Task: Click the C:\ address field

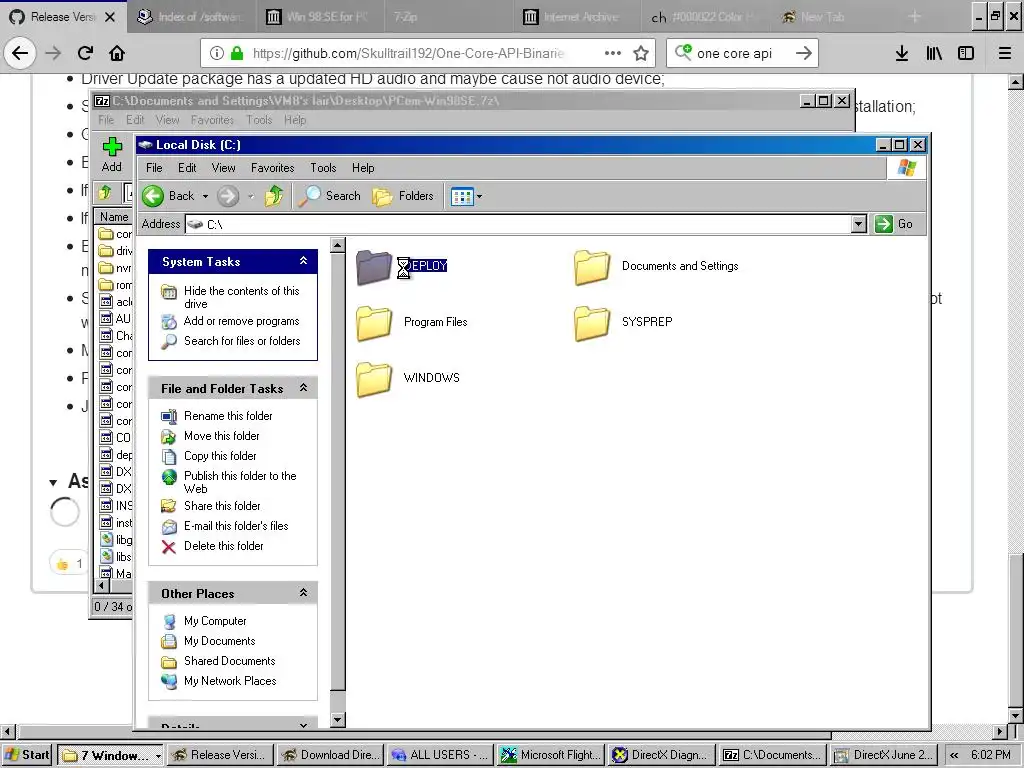Action: [519, 224]
